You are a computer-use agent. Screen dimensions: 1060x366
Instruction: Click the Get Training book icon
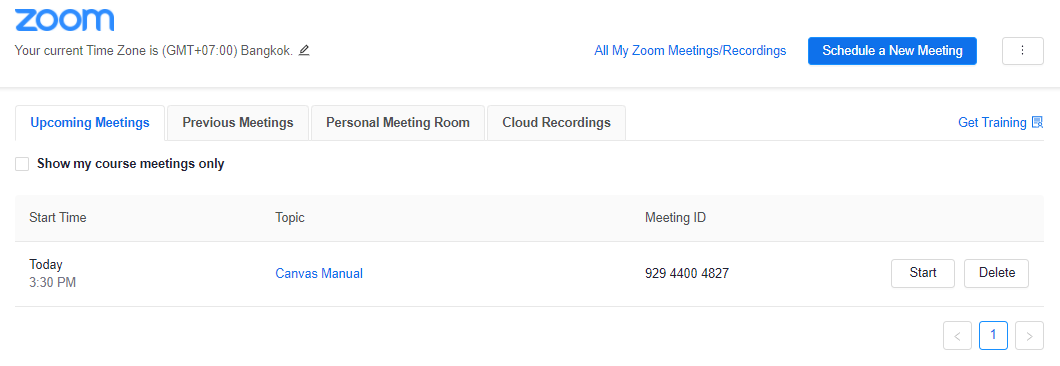(x=1037, y=122)
